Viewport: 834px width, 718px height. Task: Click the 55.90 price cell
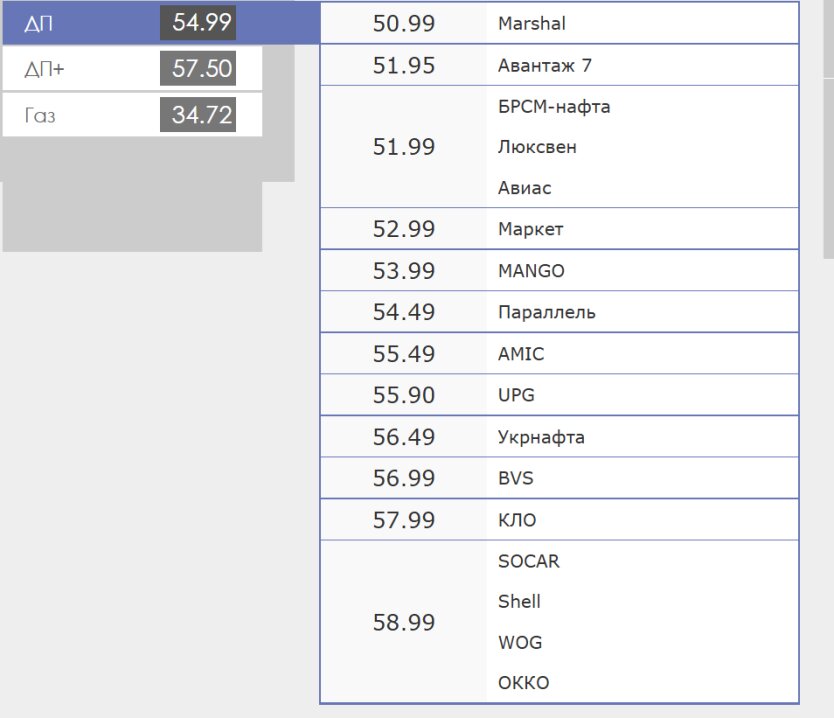coord(404,395)
